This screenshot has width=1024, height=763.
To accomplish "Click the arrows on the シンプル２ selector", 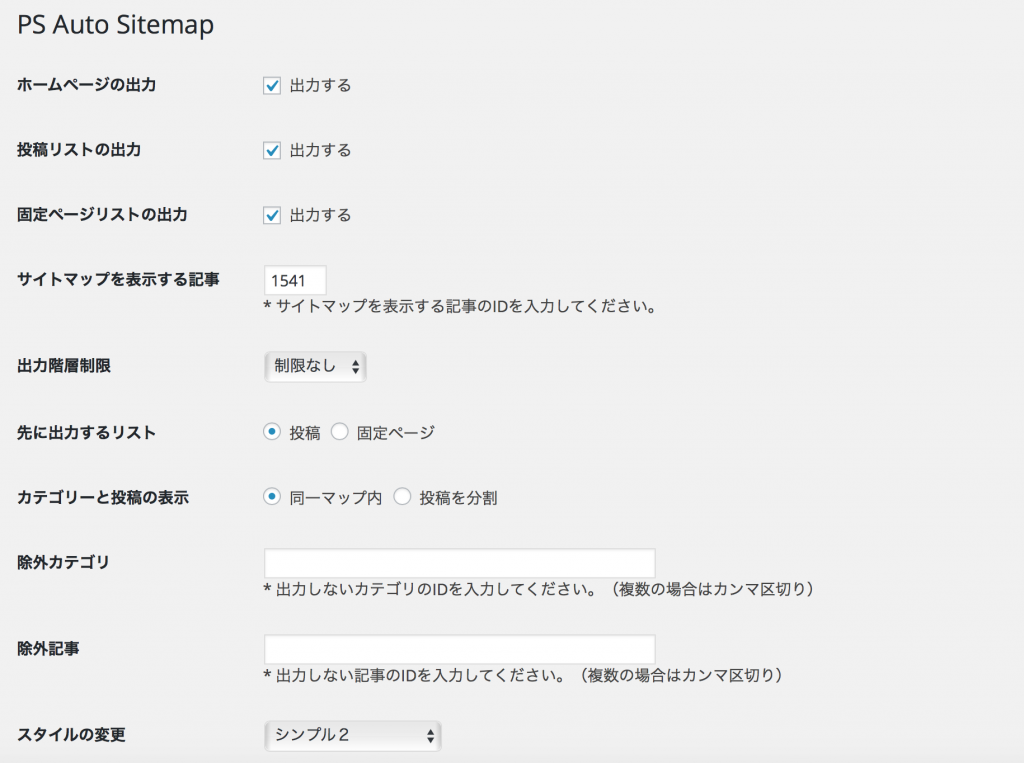I will coord(430,736).
